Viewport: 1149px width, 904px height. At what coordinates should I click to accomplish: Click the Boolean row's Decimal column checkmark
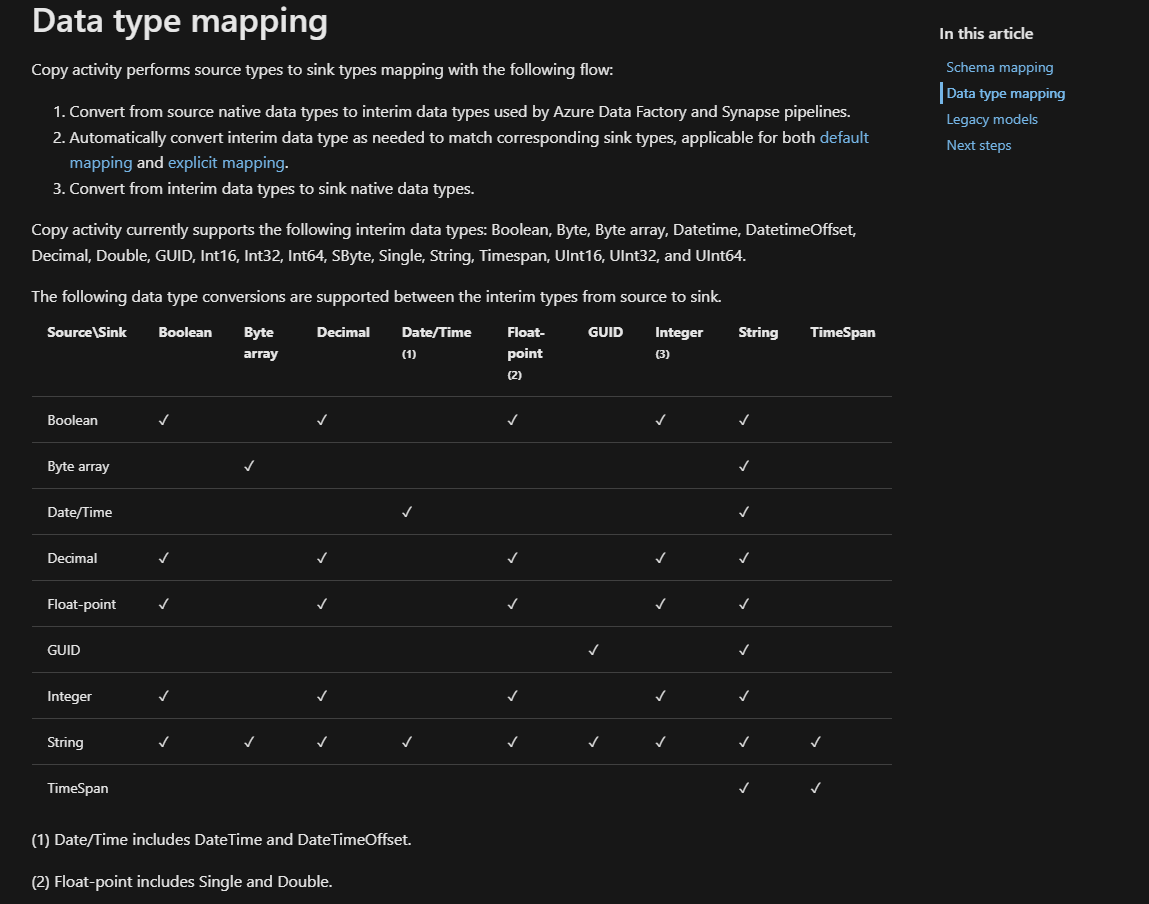pos(322,420)
